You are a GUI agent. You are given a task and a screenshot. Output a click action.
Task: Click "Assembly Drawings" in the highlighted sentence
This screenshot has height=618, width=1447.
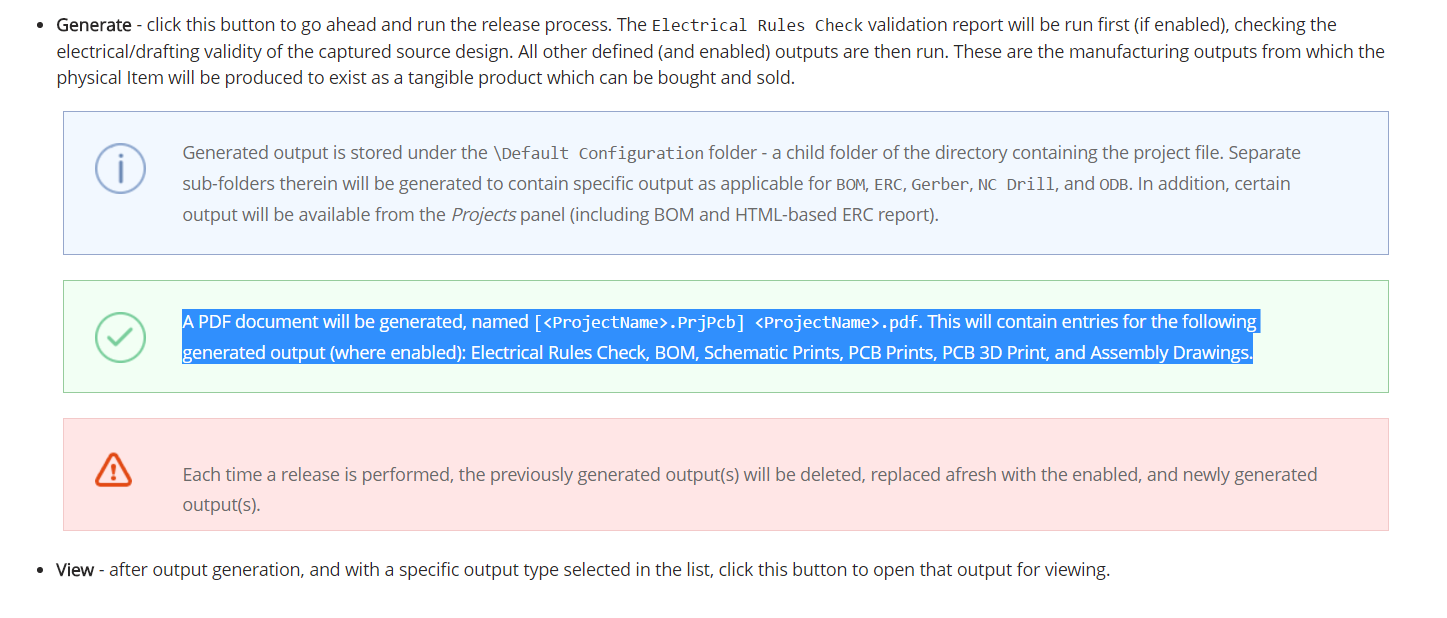click(1170, 353)
